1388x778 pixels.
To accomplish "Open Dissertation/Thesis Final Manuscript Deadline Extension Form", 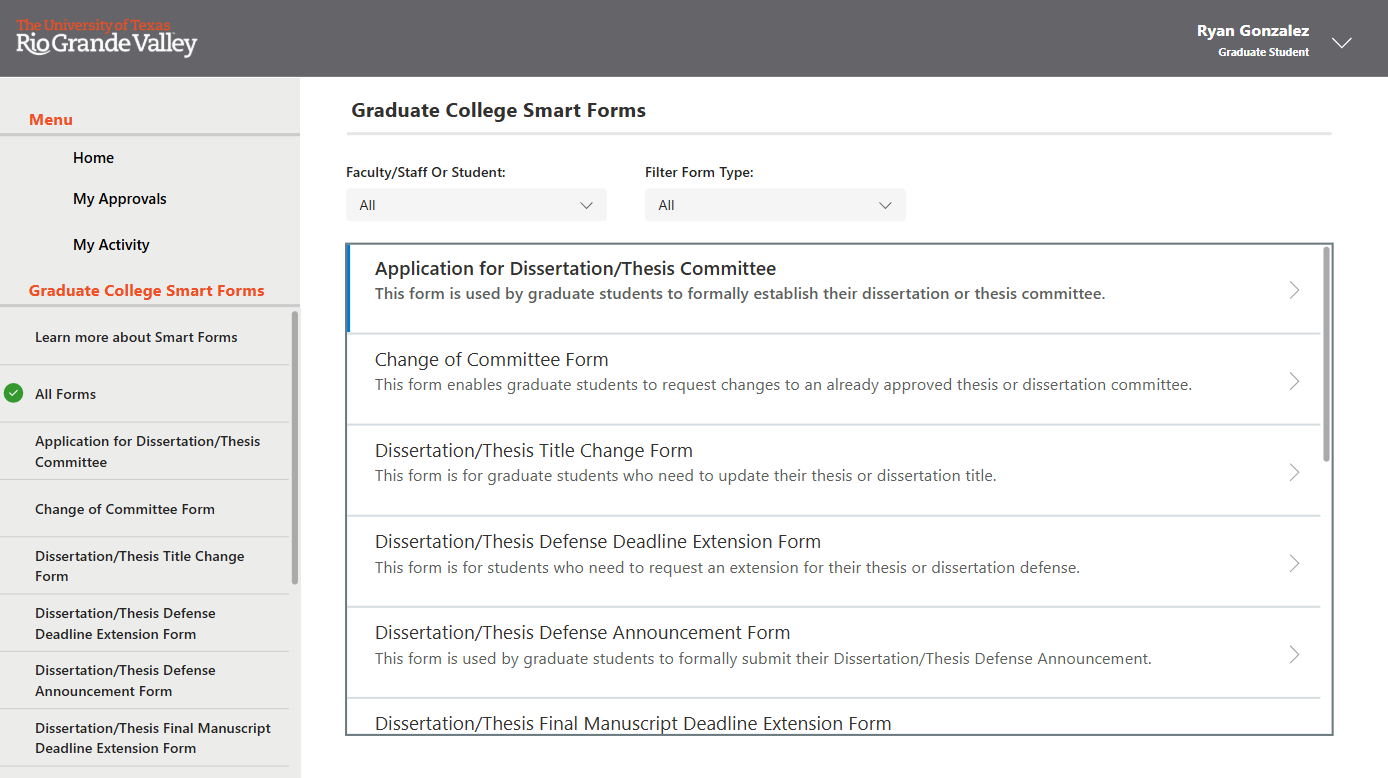I will (x=152, y=738).
